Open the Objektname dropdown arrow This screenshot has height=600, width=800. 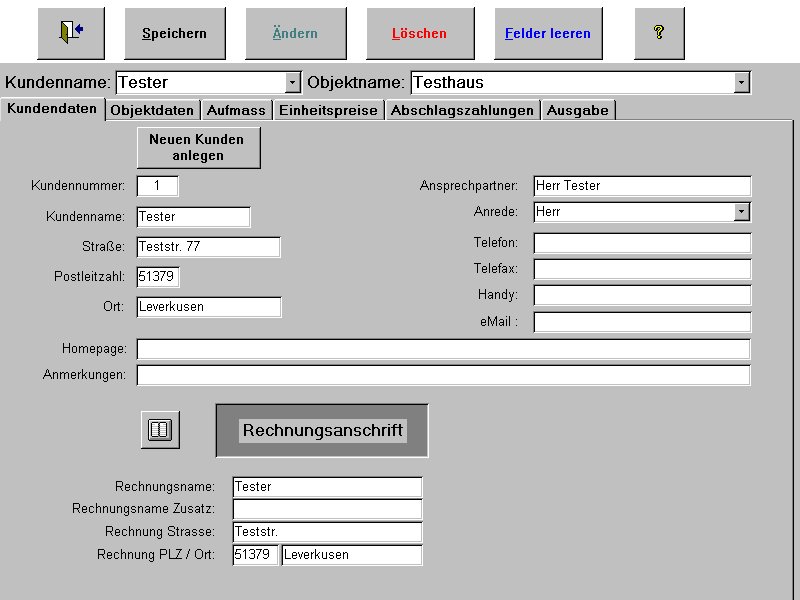click(x=741, y=82)
